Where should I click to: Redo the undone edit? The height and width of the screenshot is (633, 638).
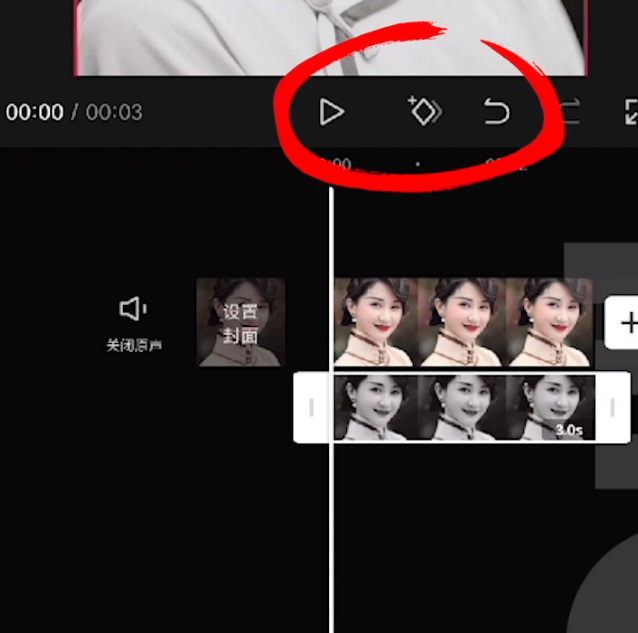click(x=570, y=111)
